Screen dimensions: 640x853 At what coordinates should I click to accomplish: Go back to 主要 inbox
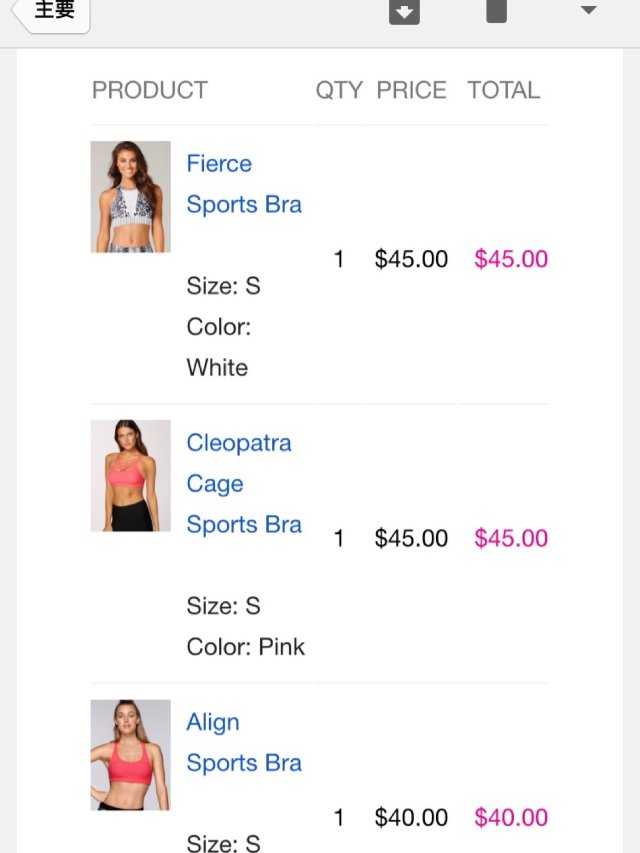52,12
